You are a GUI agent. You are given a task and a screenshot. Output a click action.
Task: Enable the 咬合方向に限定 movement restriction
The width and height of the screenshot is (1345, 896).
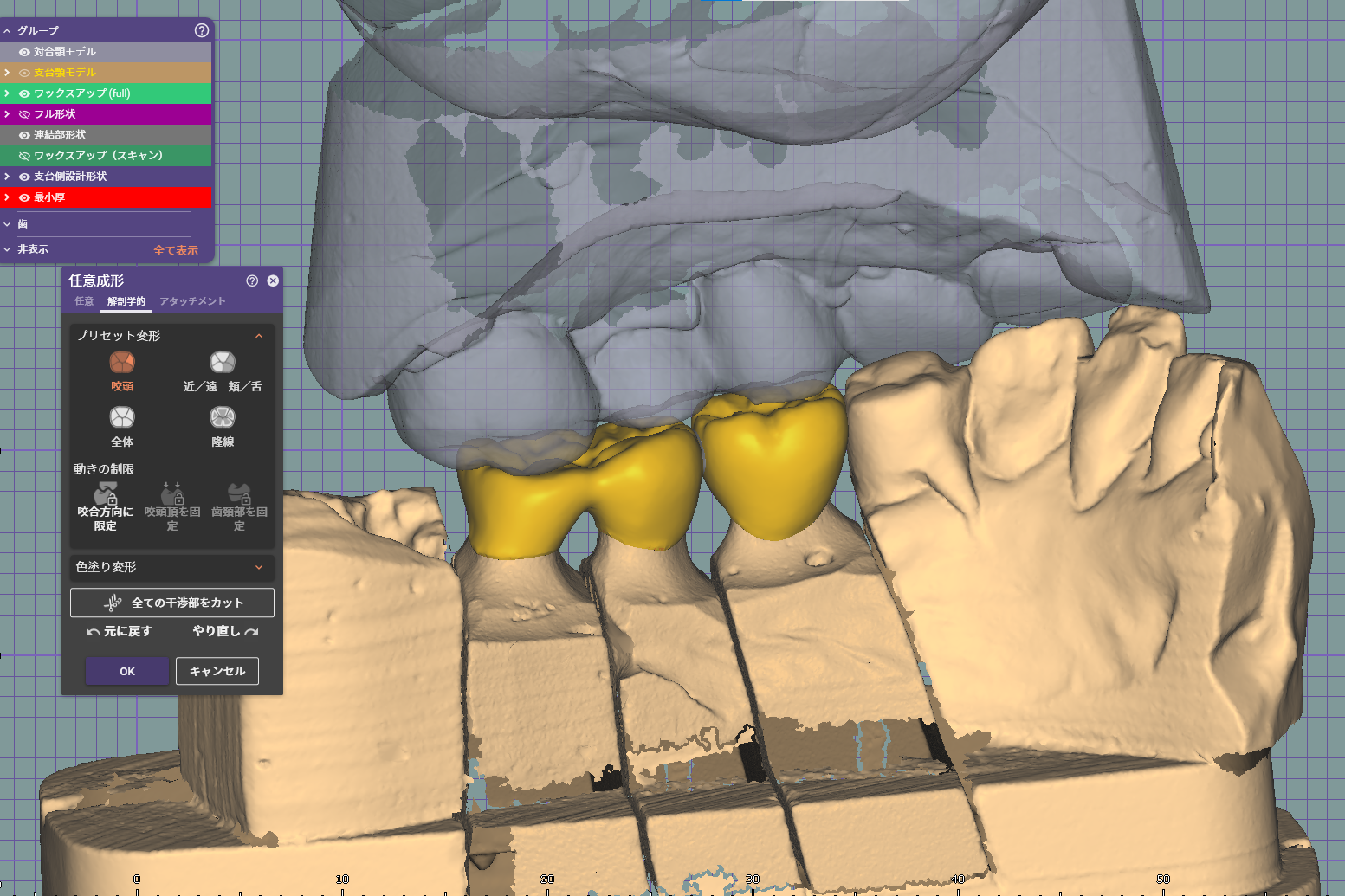[x=106, y=494]
